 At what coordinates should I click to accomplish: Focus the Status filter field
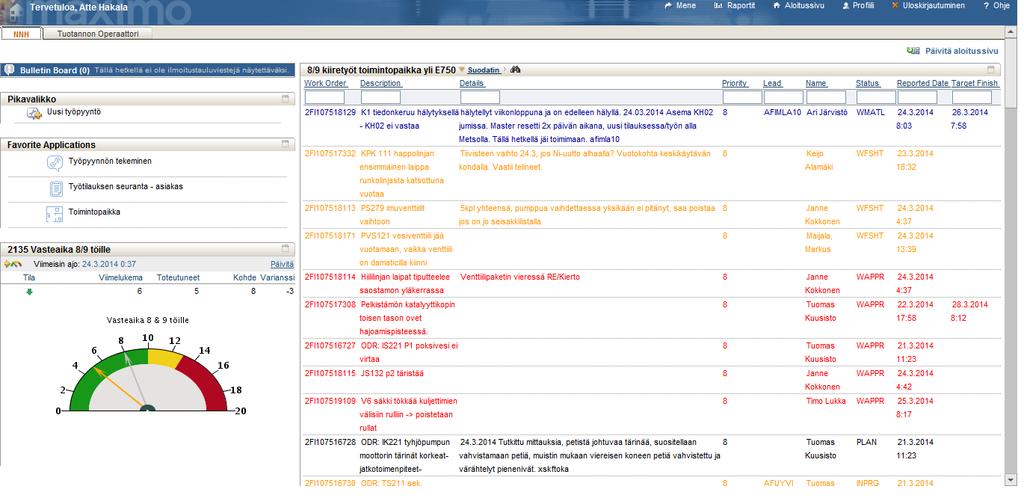[x=876, y=97]
